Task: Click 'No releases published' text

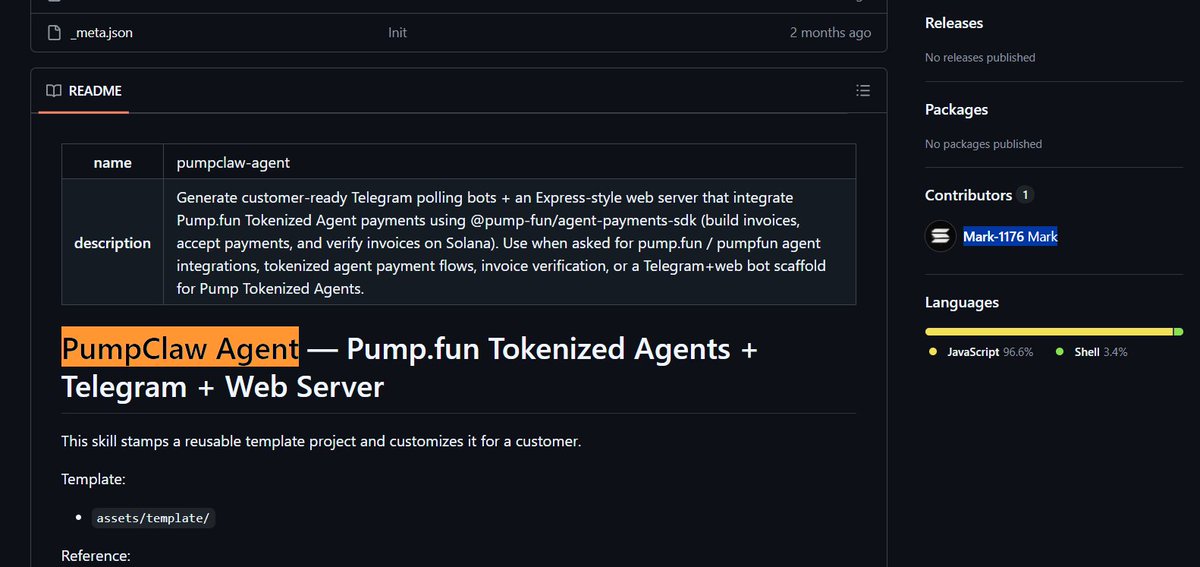Action: [980, 58]
